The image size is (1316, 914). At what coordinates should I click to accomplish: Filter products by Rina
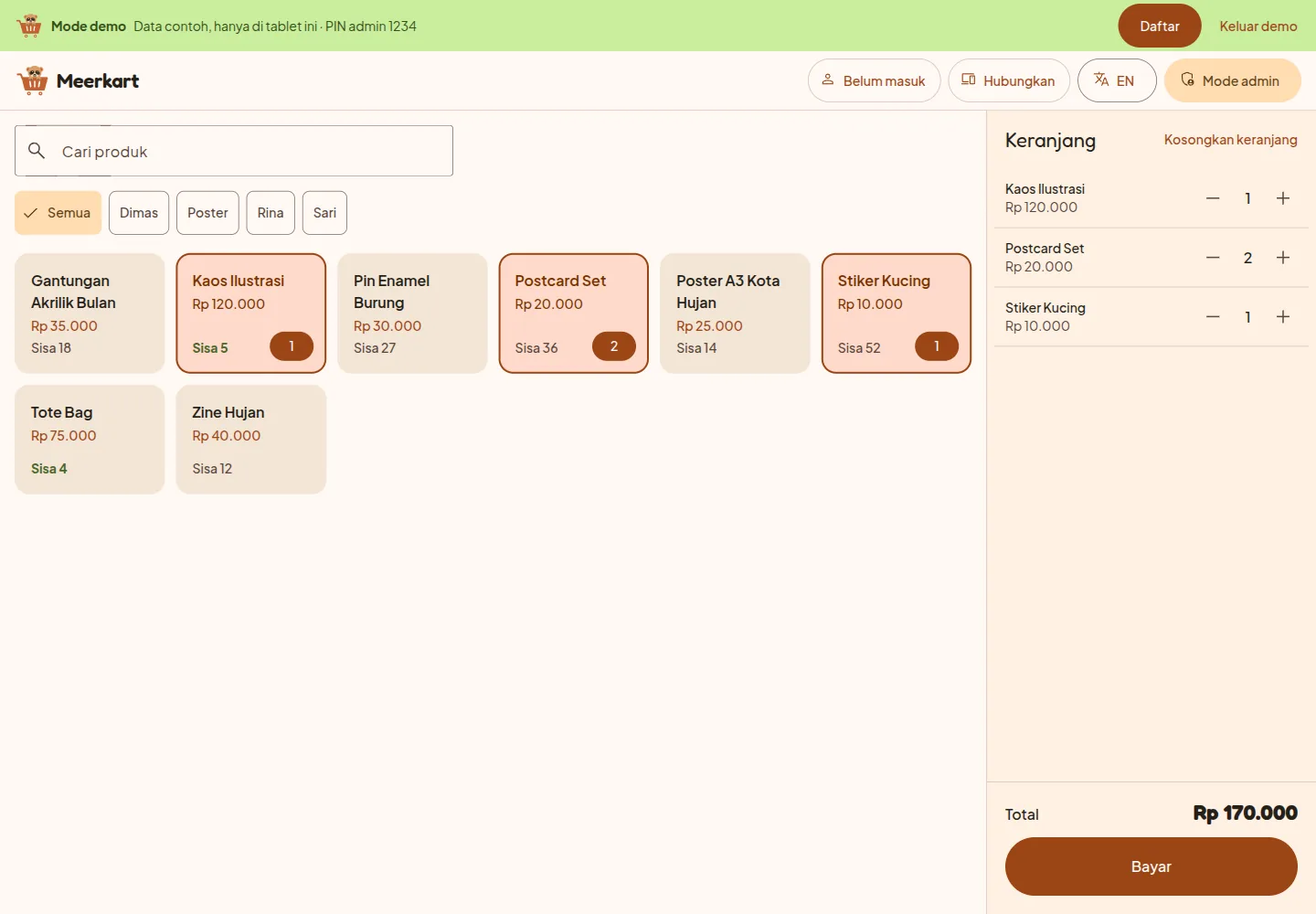[271, 213]
